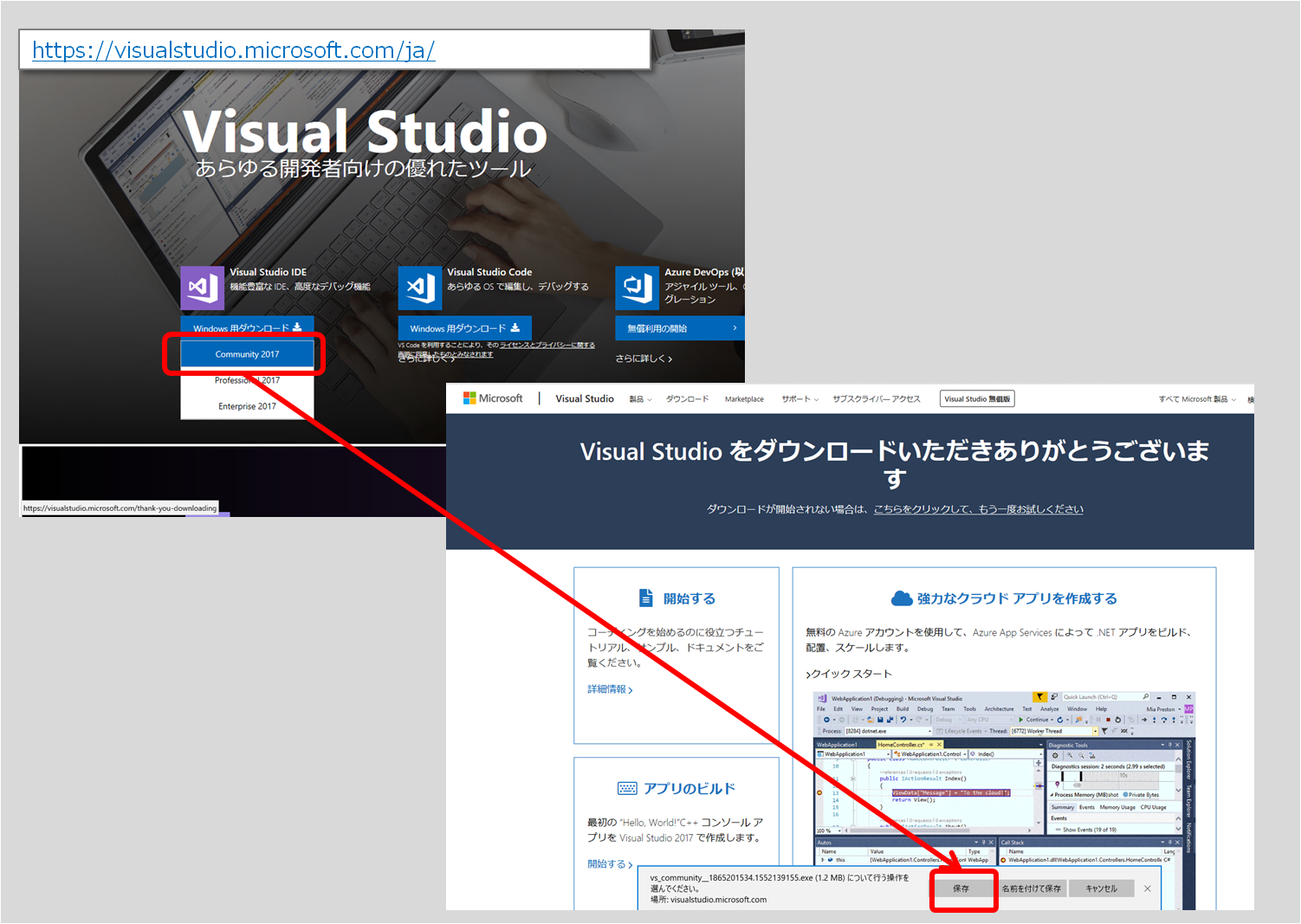
Task: Click the Visual Studio IDE title text
Action: 268,272
